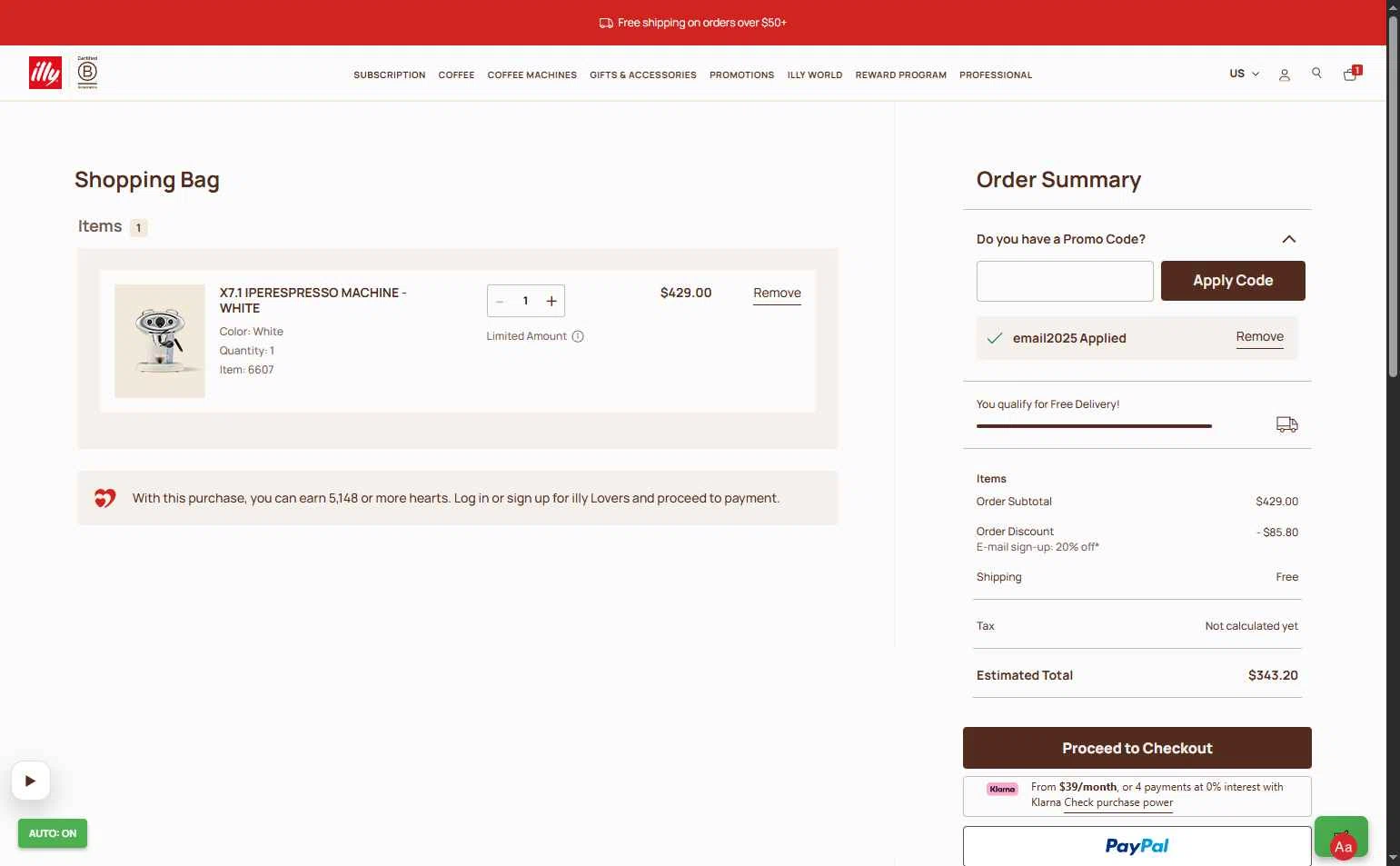Click the Klarna badge icon
The height and width of the screenshot is (866, 1400).
pyautogui.click(x=1002, y=789)
